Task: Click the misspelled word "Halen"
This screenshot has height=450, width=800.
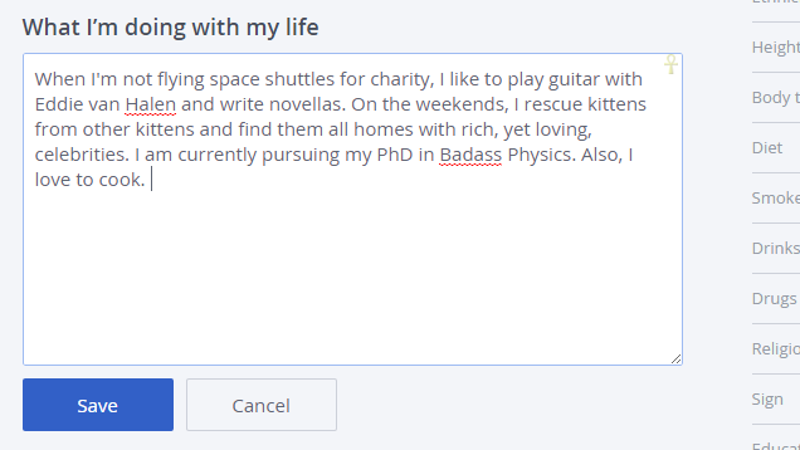Action: 151,105
